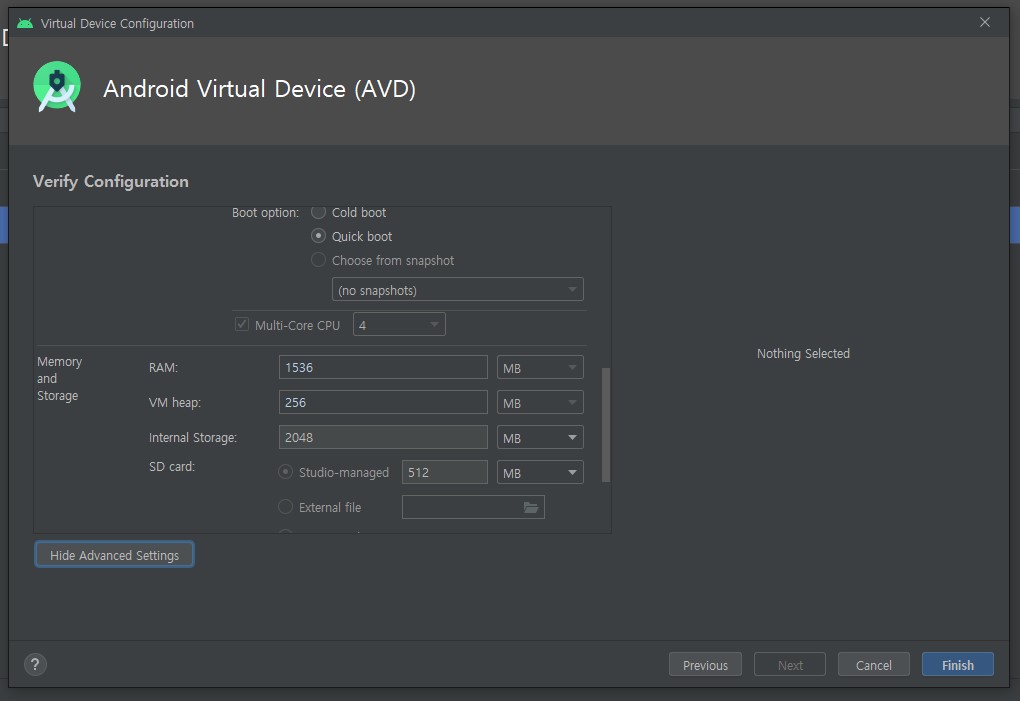The height and width of the screenshot is (701, 1020).
Task: Toggle the Multi-Core CPU checkbox
Action: coord(241,324)
